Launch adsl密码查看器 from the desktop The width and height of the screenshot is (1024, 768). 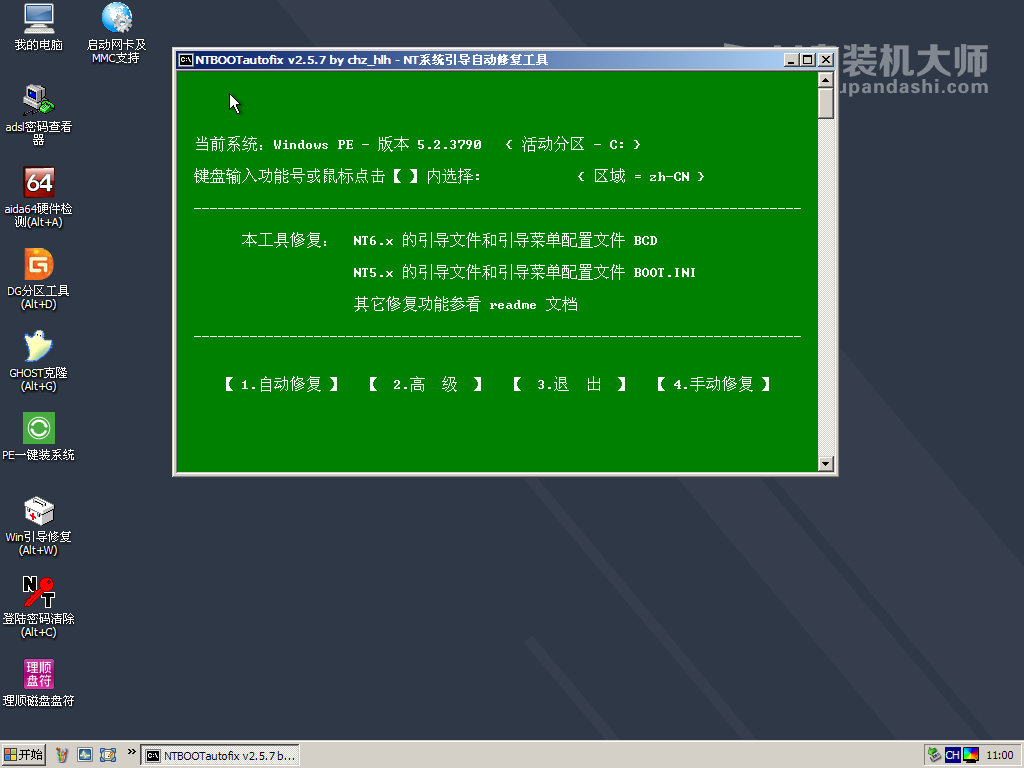pyautogui.click(x=38, y=99)
